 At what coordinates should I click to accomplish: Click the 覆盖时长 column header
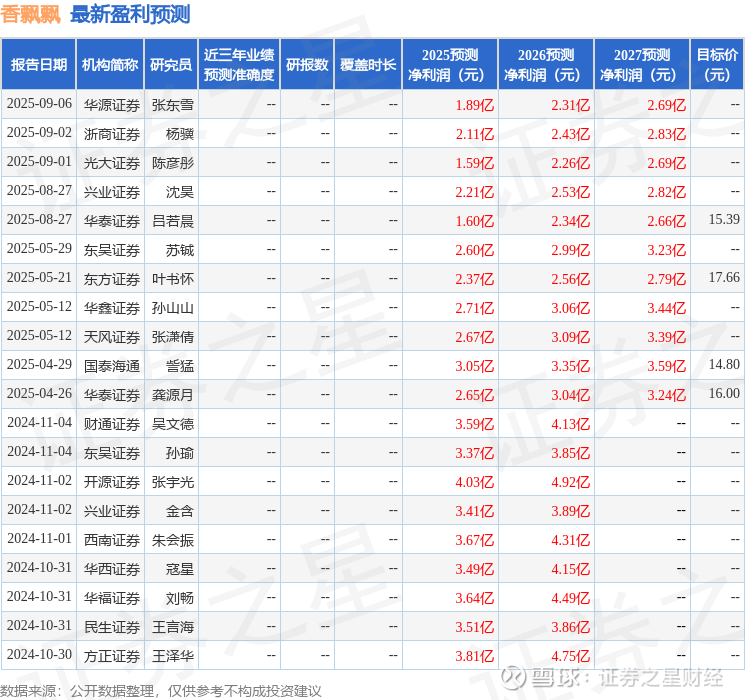click(368, 65)
